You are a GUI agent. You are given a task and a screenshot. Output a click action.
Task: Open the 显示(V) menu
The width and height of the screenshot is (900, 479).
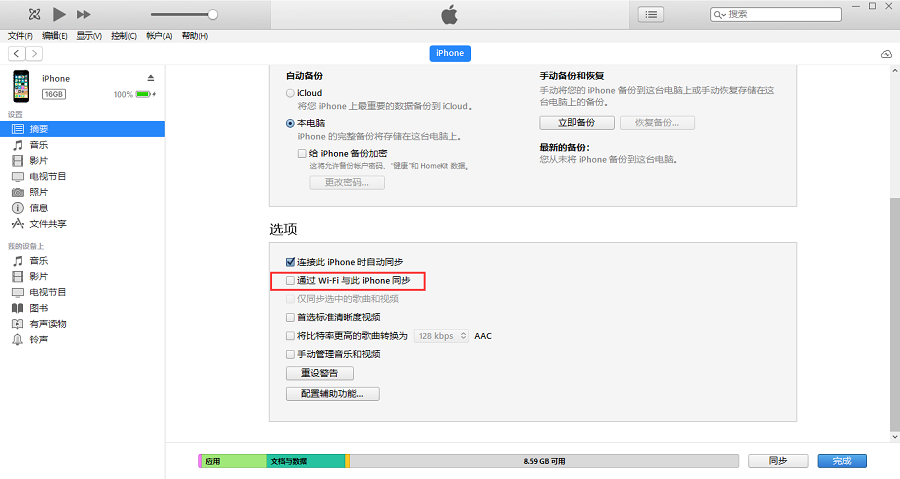pos(89,36)
